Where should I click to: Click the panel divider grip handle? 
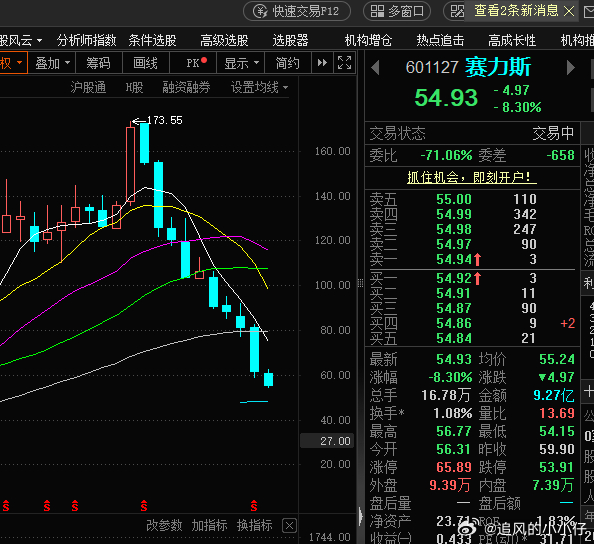(361, 283)
